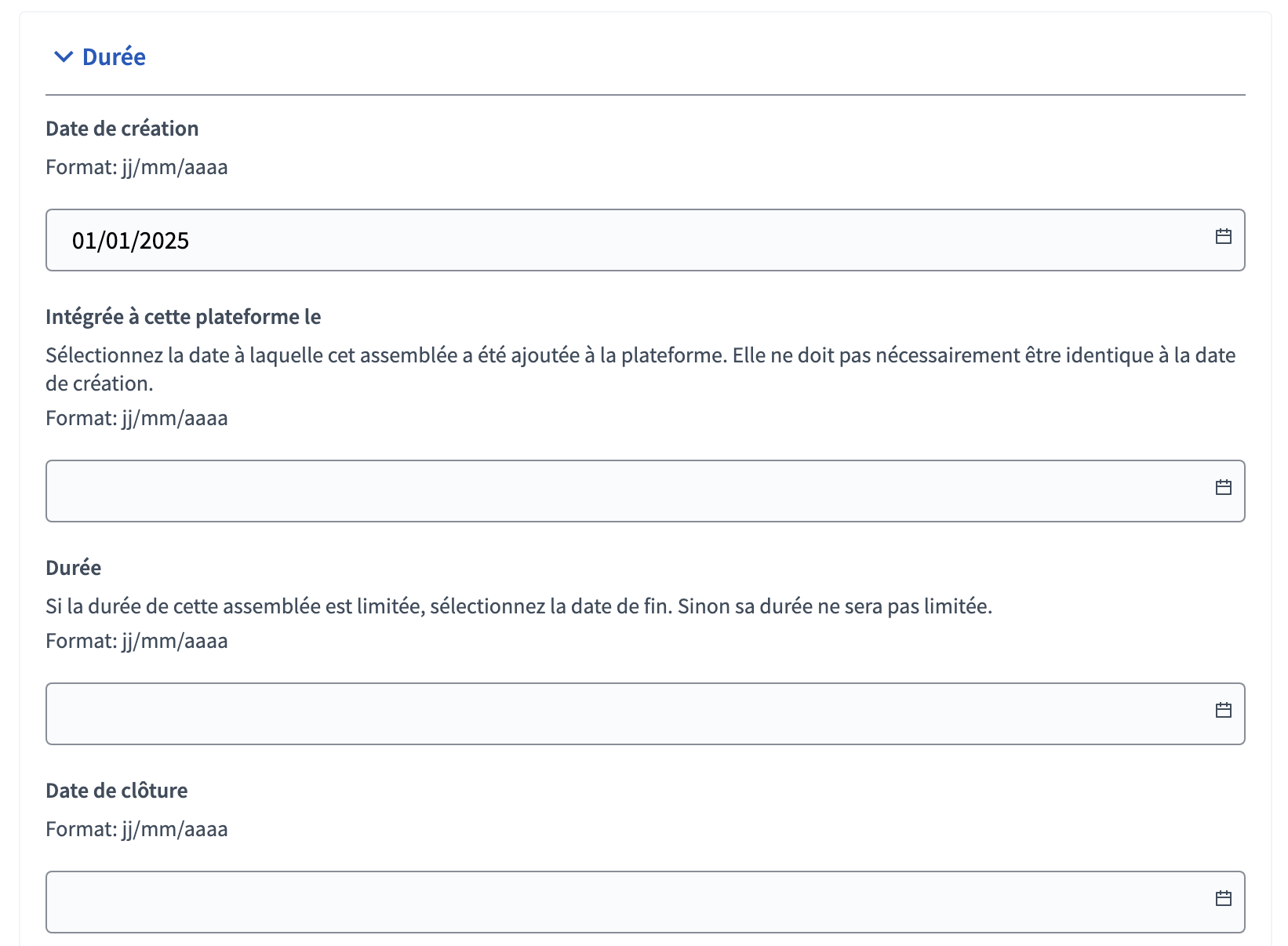
Task: Click the format hint under Date de clôture
Action: [x=136, y=830]
